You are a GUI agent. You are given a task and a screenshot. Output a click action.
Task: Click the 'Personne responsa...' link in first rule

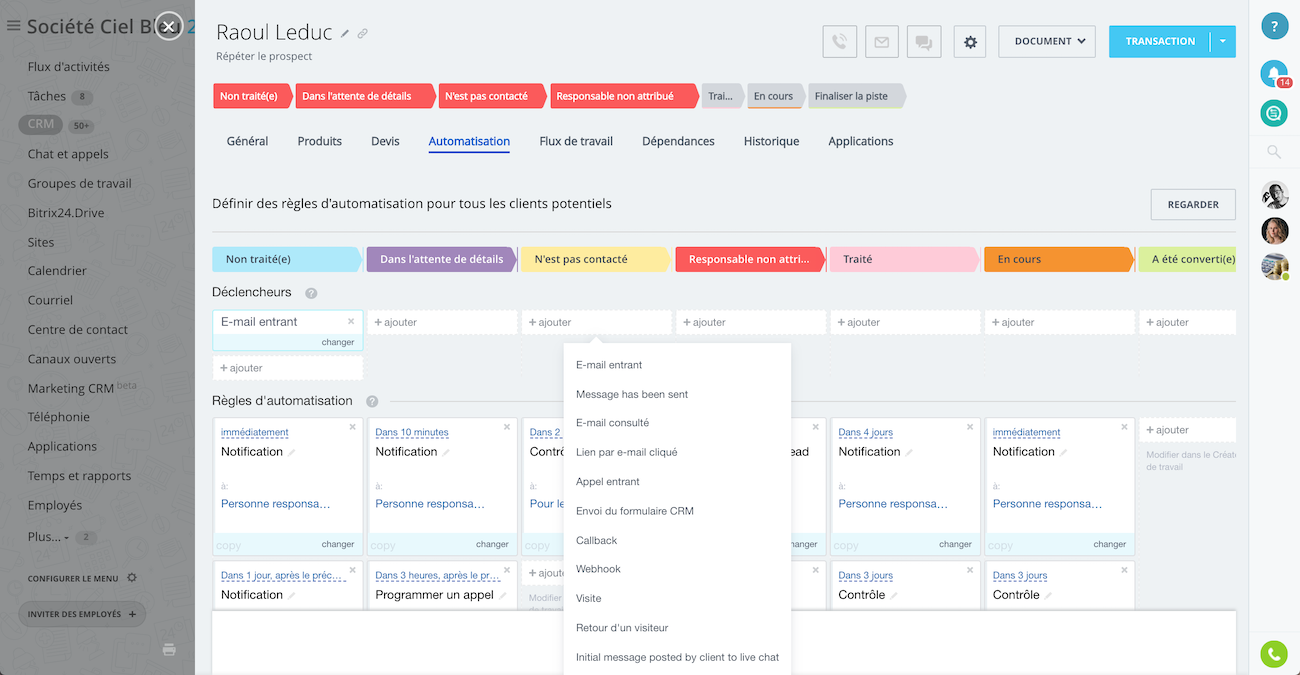coord(278,503)
